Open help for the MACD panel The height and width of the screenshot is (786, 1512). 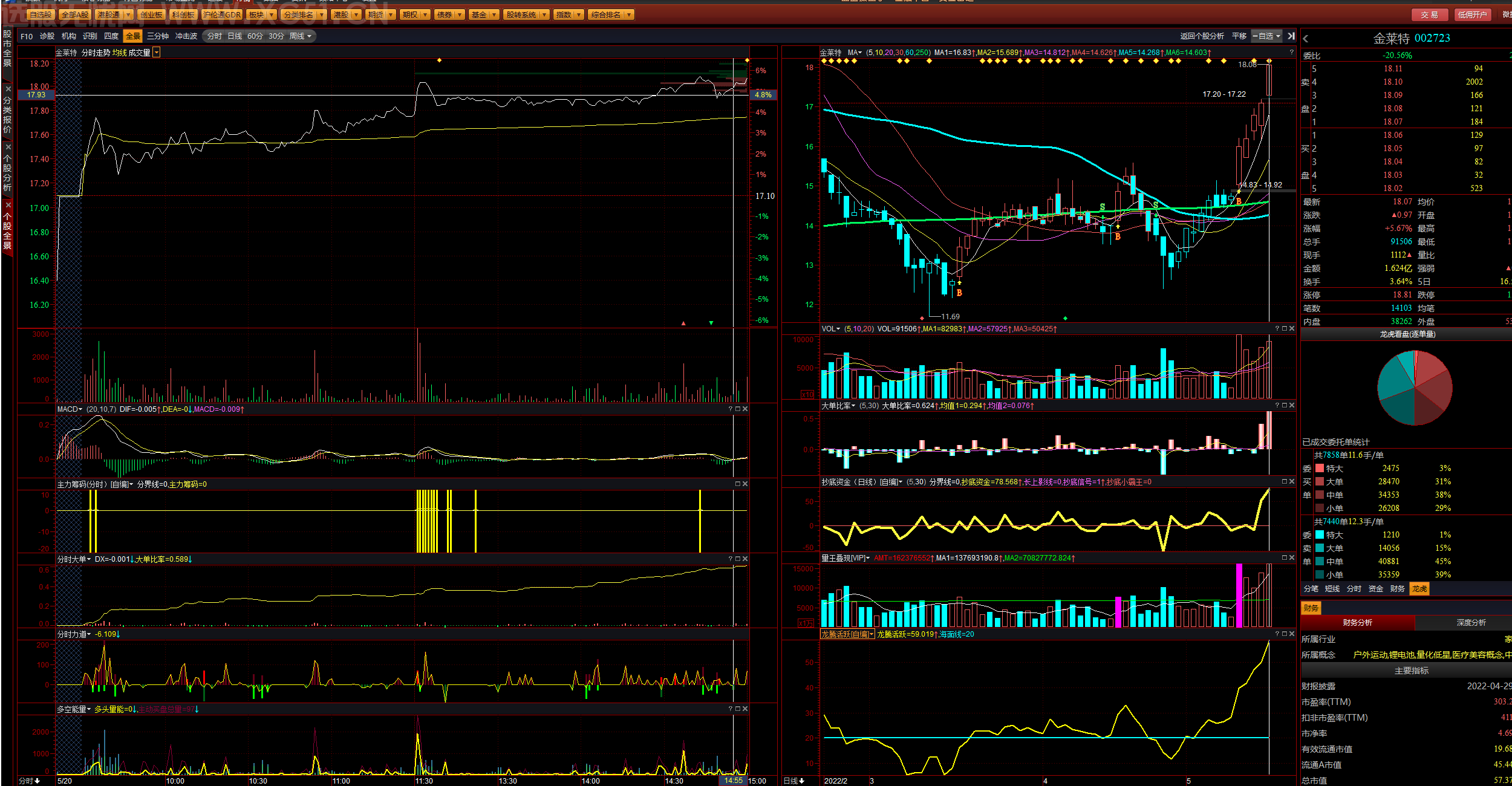coord(731,409)
